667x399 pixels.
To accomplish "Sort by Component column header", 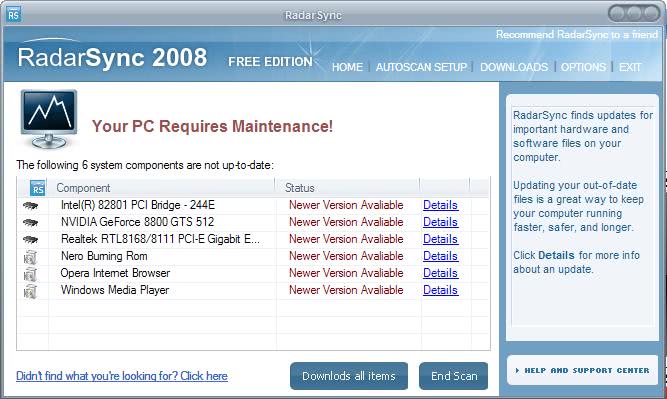I will click(x=83, y=188).
